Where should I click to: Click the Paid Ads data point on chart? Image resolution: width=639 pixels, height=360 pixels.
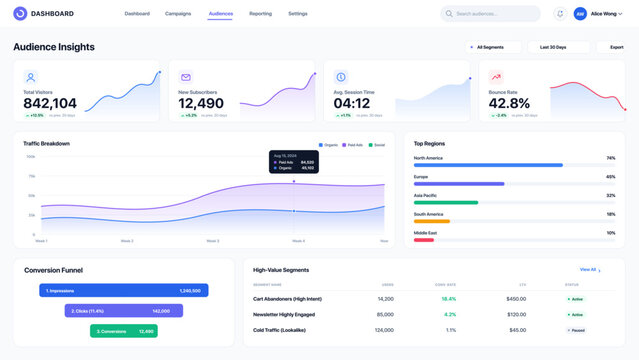click(x=294, y=181)
